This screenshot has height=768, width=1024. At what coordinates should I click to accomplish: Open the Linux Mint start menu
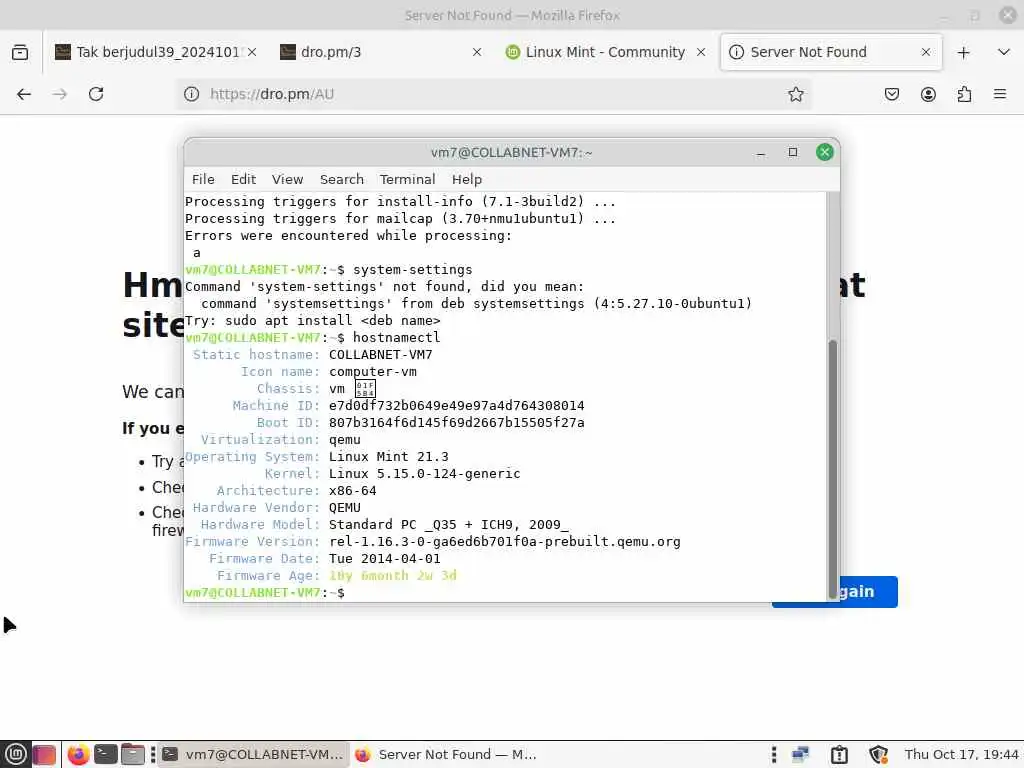(16, 754)
